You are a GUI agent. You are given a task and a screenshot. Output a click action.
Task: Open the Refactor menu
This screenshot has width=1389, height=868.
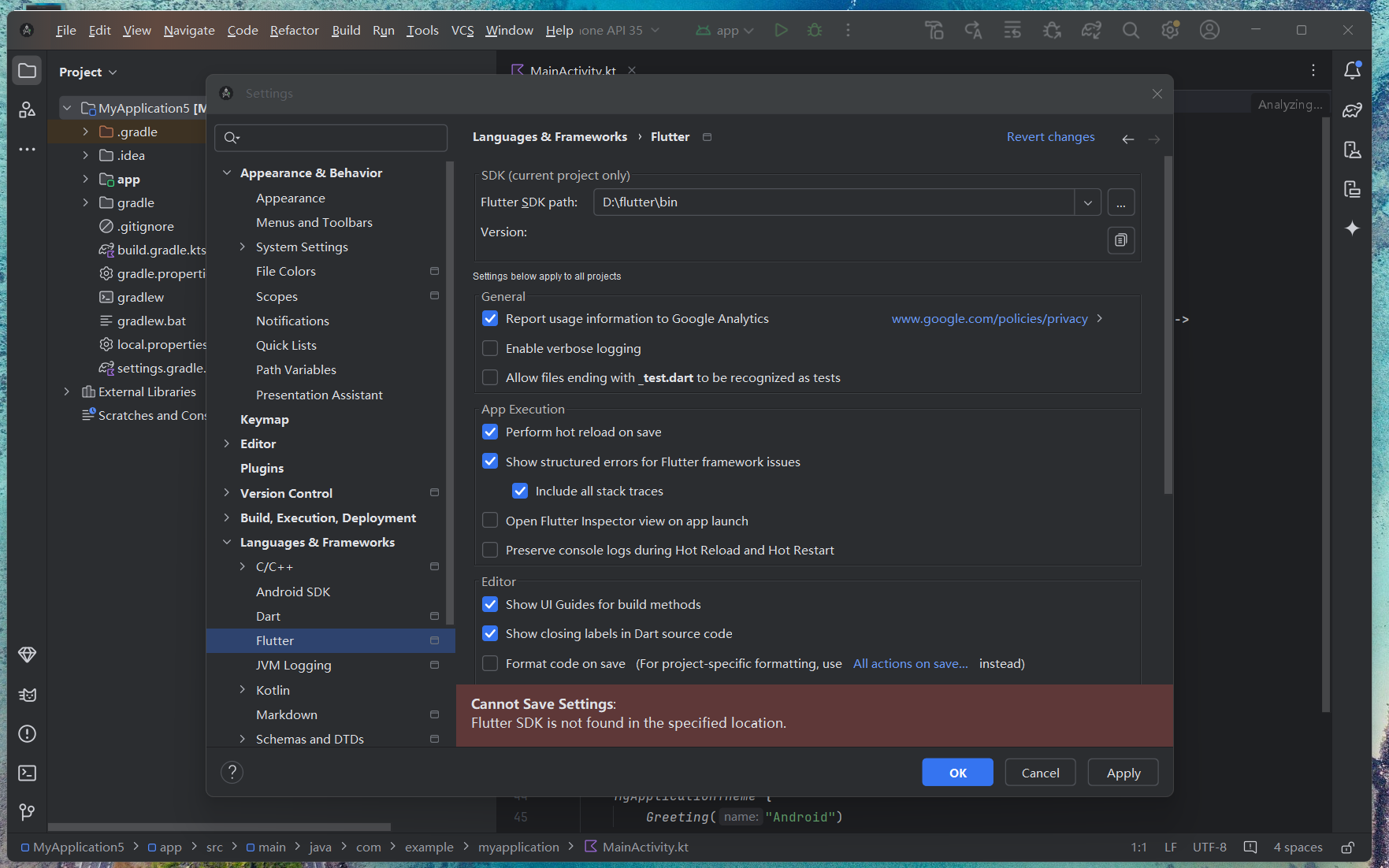pos(295,30)
